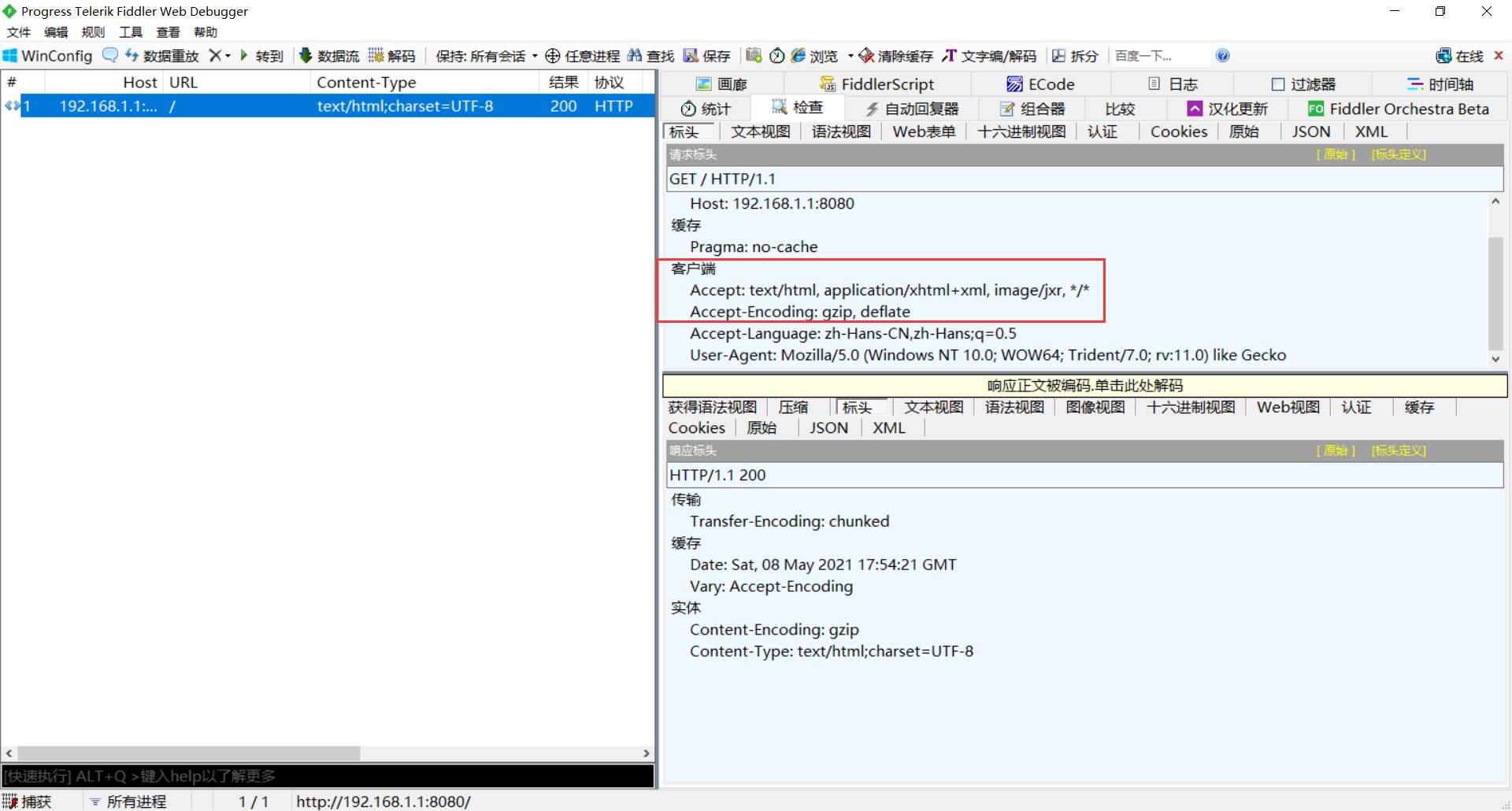Toggle the 解码 decode option
The width and height of the screenshot is (1512, 811).
tap(391, 56)
